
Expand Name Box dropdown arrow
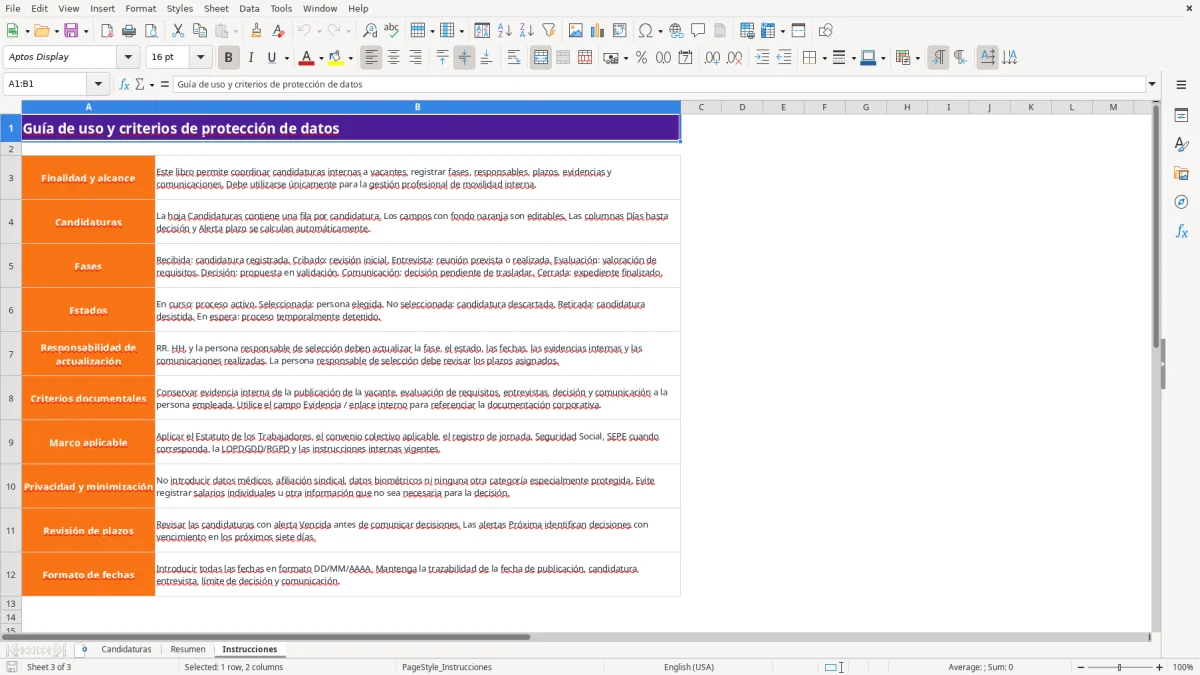click(x=98, y=84)
